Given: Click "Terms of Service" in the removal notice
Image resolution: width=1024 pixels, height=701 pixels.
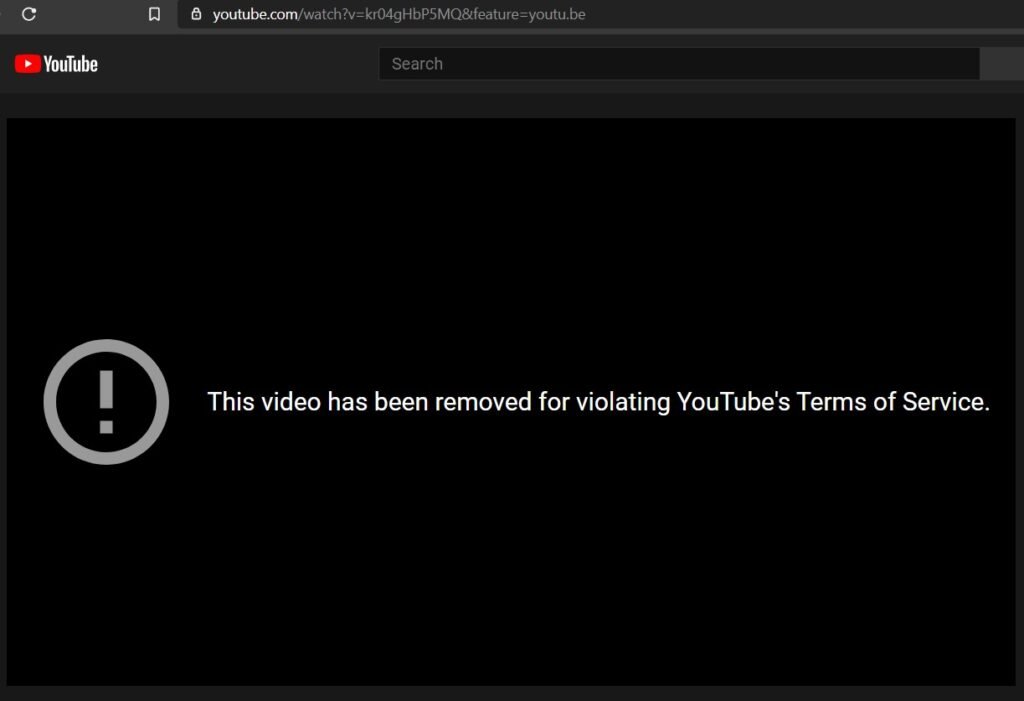Looking at the screenshot, I should point(893,402).
